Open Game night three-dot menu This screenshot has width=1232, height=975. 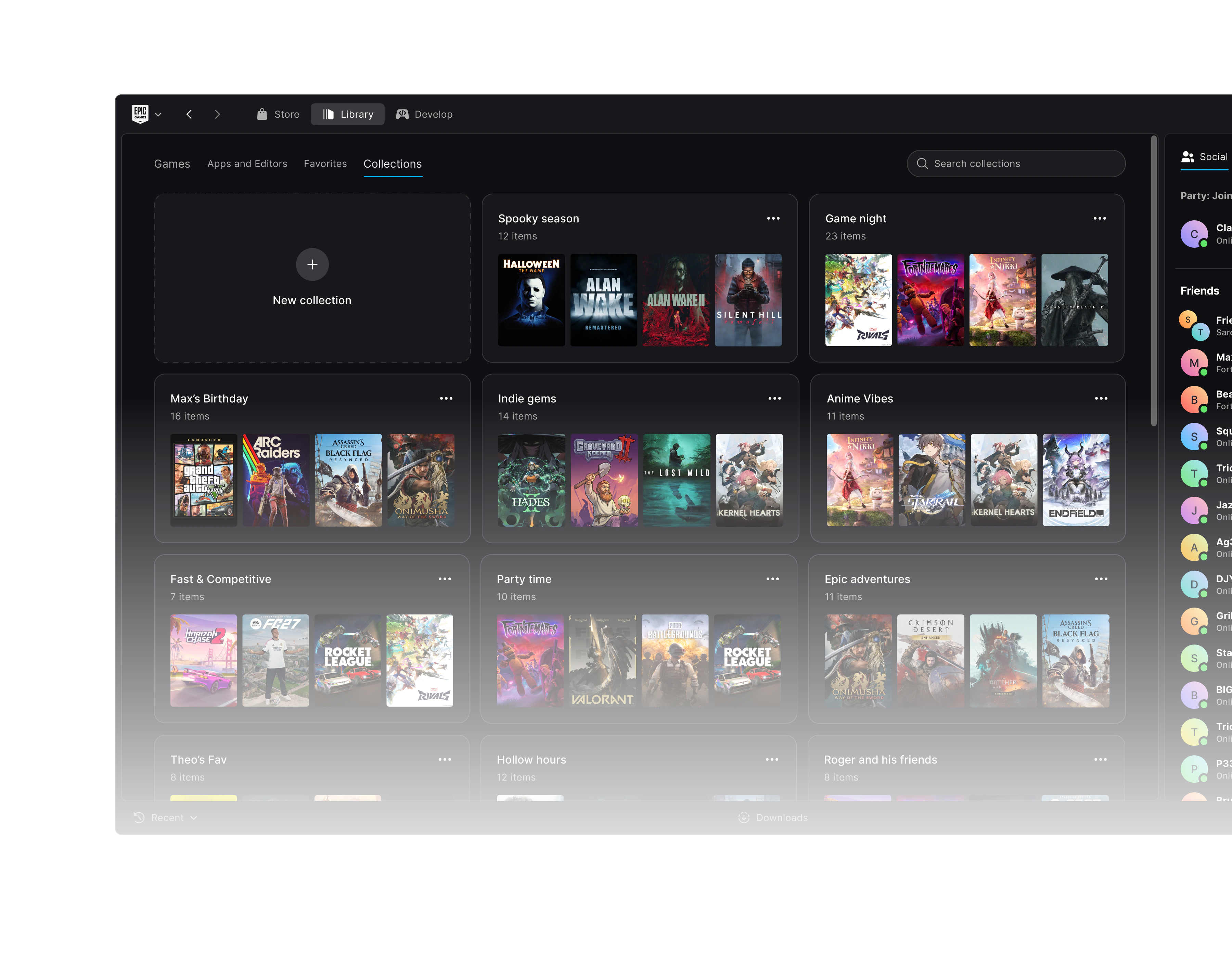pos(1100,218)
